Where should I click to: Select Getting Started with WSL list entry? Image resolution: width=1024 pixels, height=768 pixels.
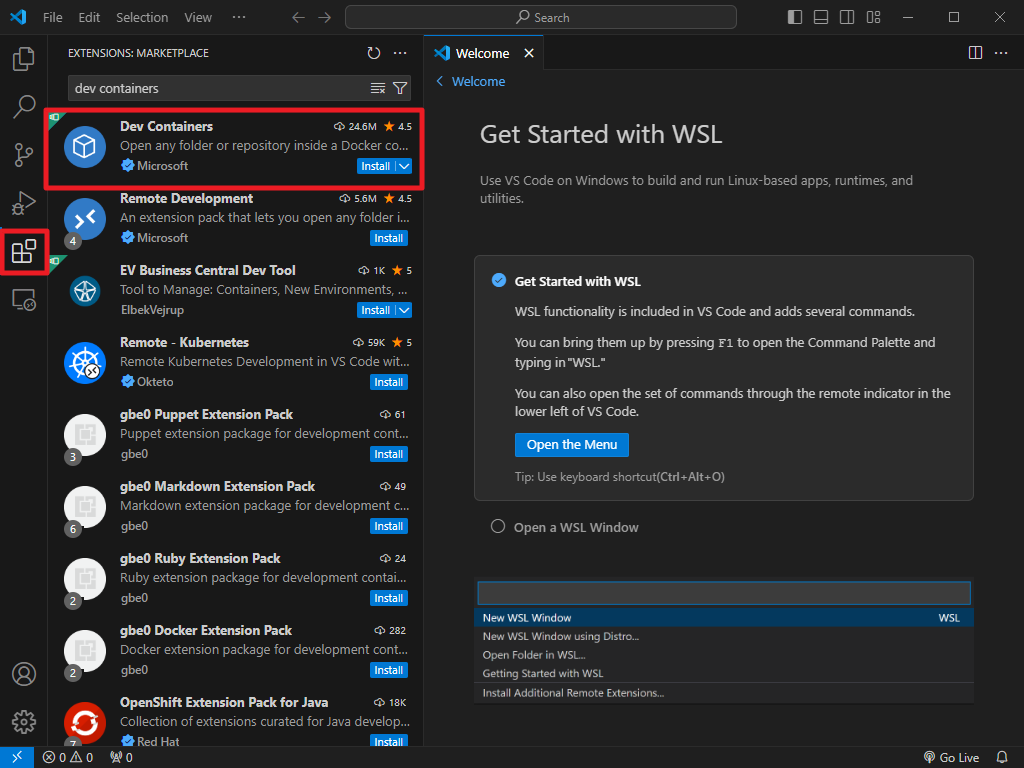pyautogui.click(x=724, y=673)
